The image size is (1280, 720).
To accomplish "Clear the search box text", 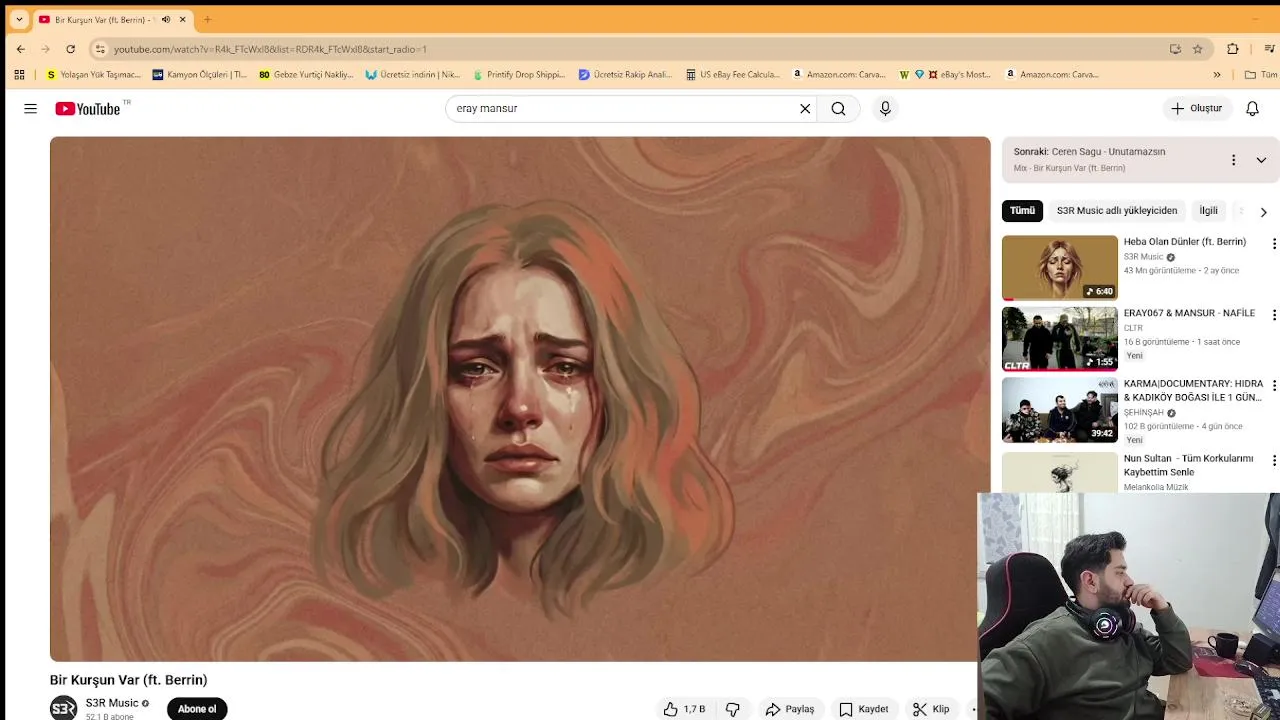I will click(805, 108).
